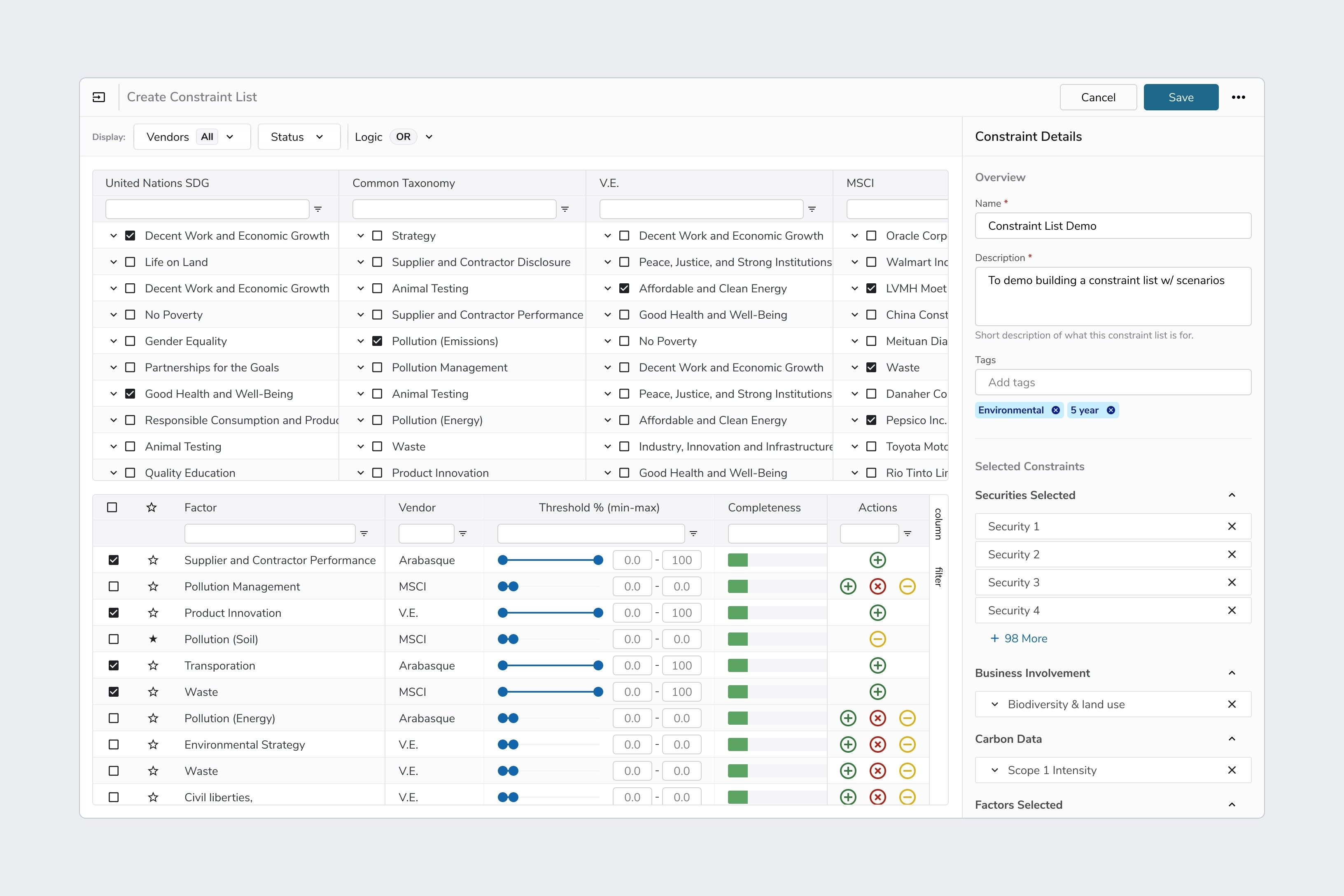Click the star icon in the factor table header

(152, 507)
